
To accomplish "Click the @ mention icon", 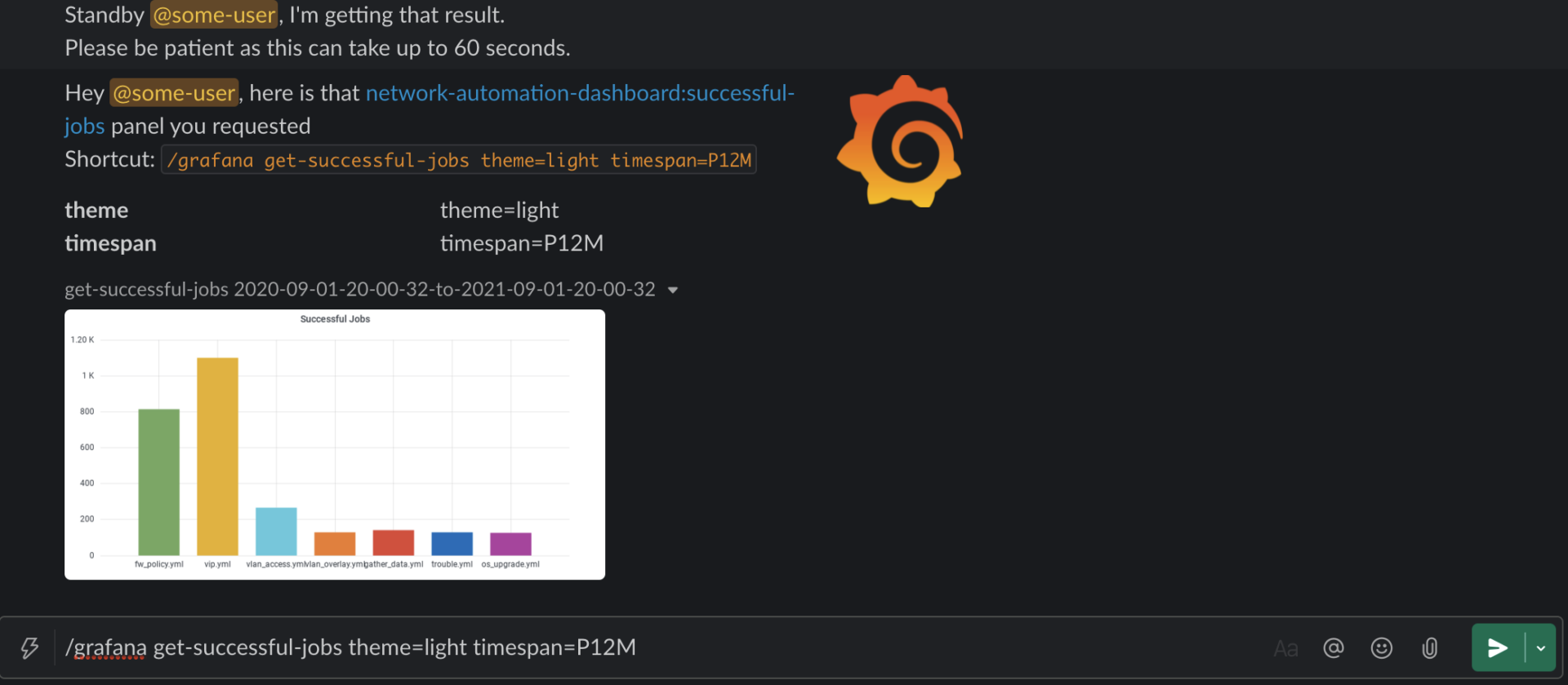I will 1334,648.
